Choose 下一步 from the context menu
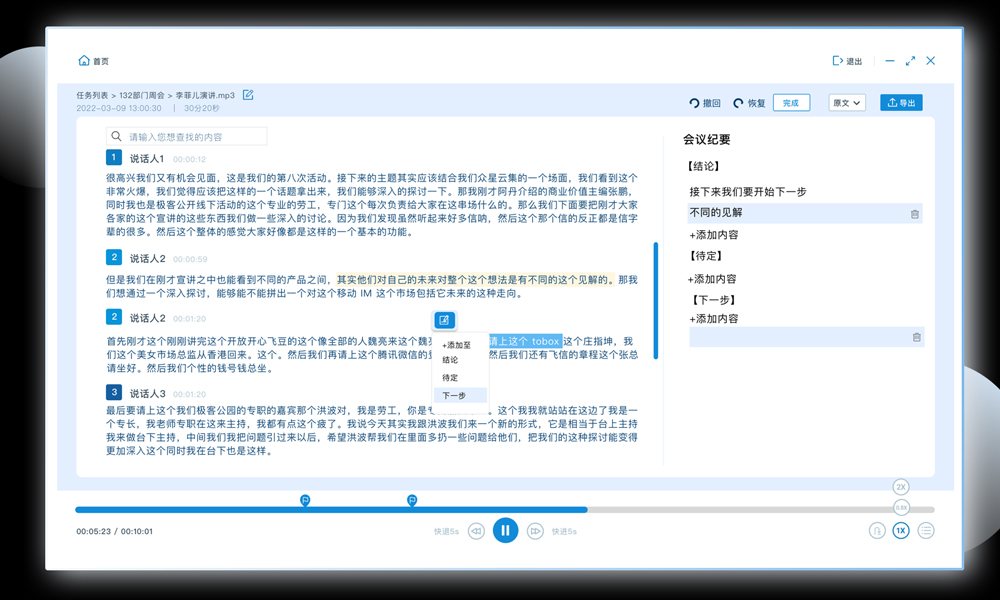Viewport: 1000px width, 600px height. click(x=457, y=395)
